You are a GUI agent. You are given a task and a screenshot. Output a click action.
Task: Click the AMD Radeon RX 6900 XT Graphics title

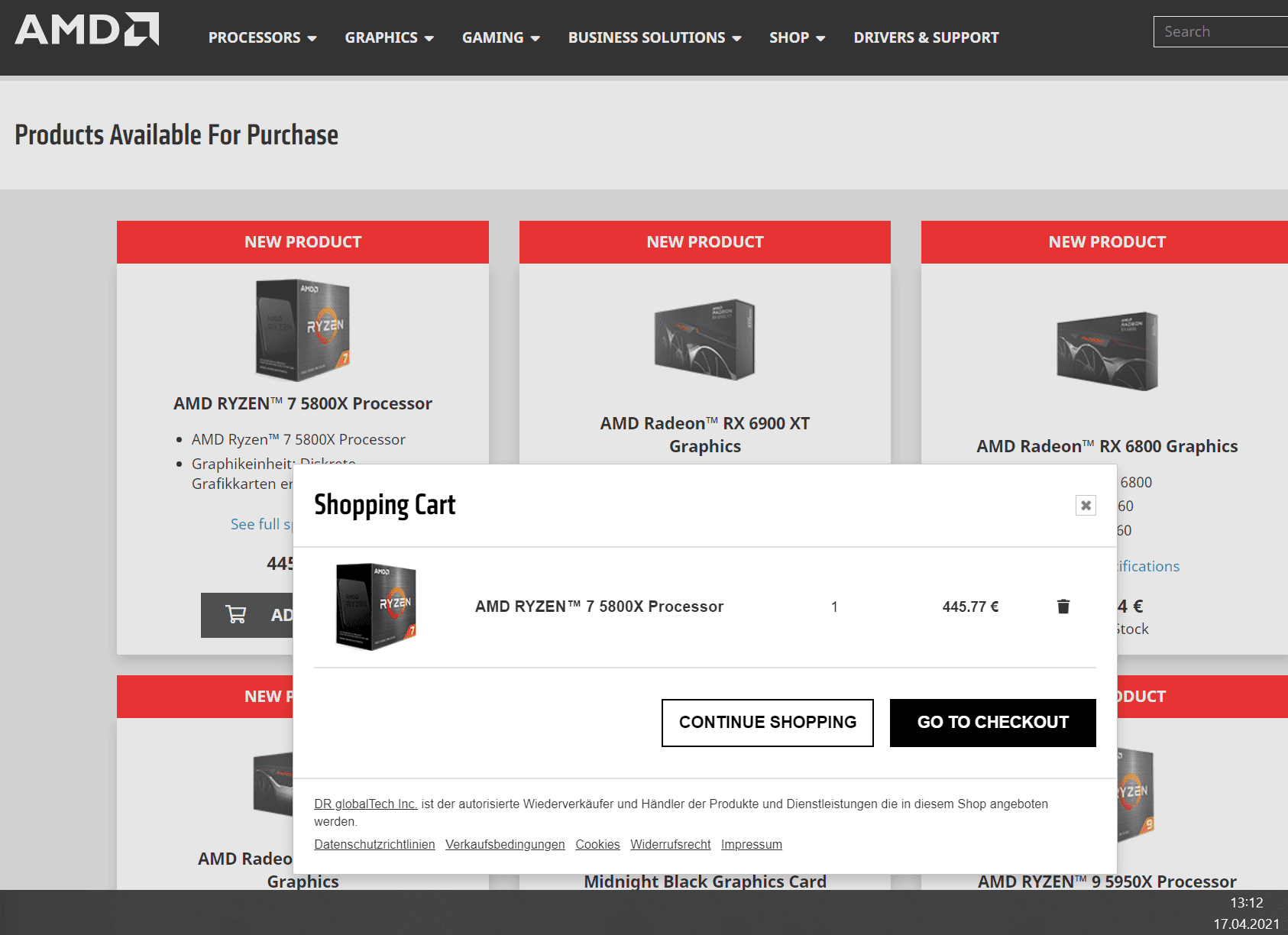(x=705, y=435)
